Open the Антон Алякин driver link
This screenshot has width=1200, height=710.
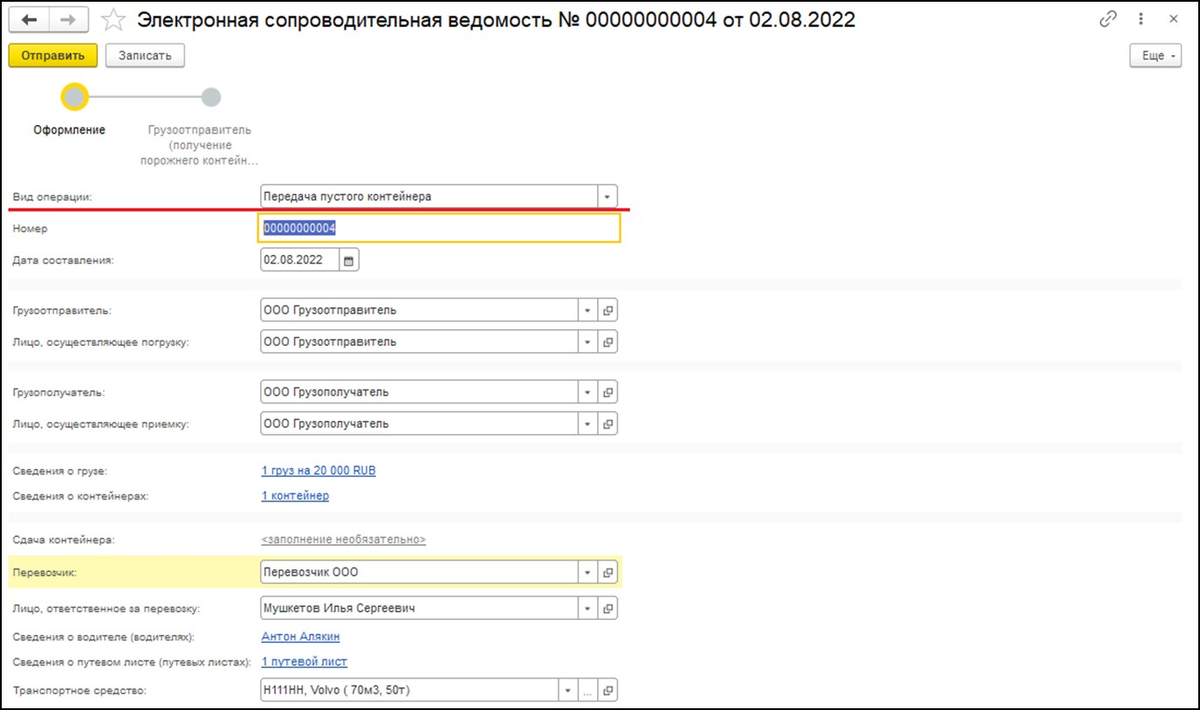pos(301,637)
